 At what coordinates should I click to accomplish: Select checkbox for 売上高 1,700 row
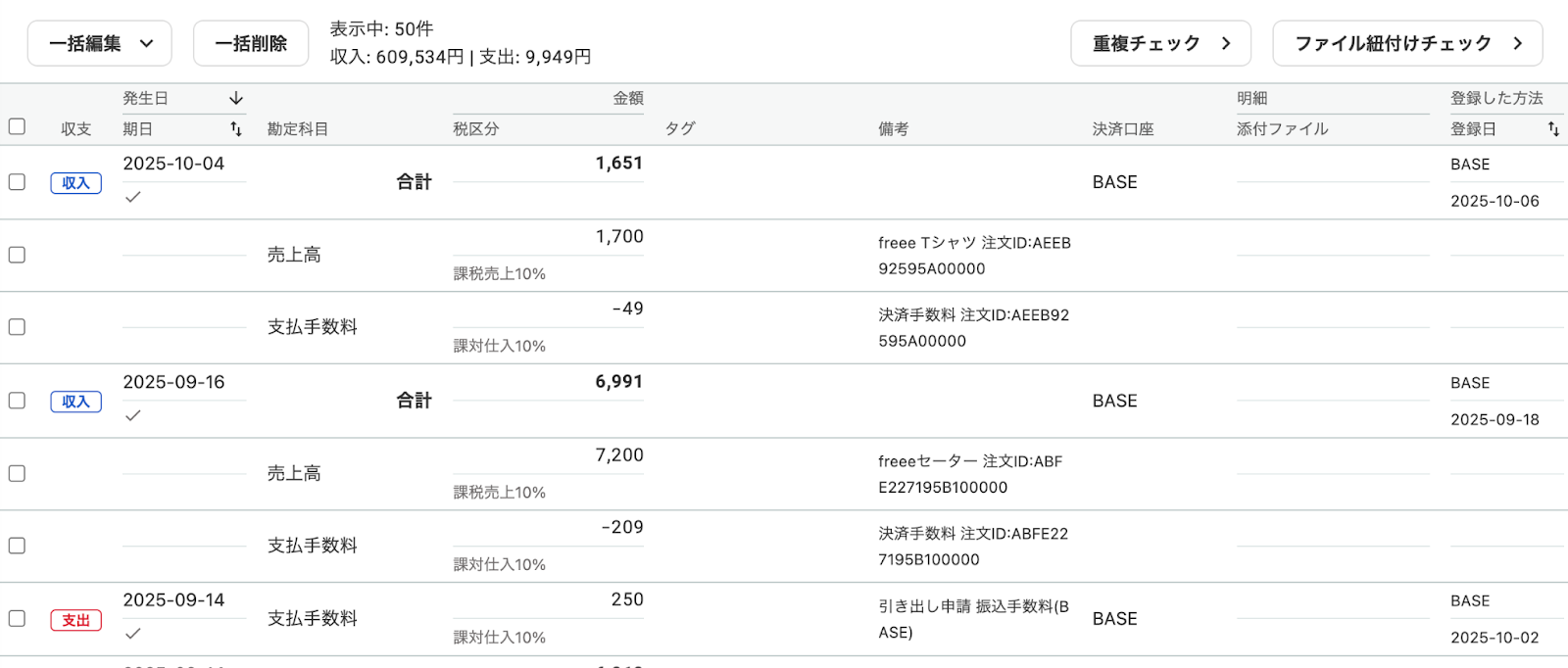coord(17,255)
